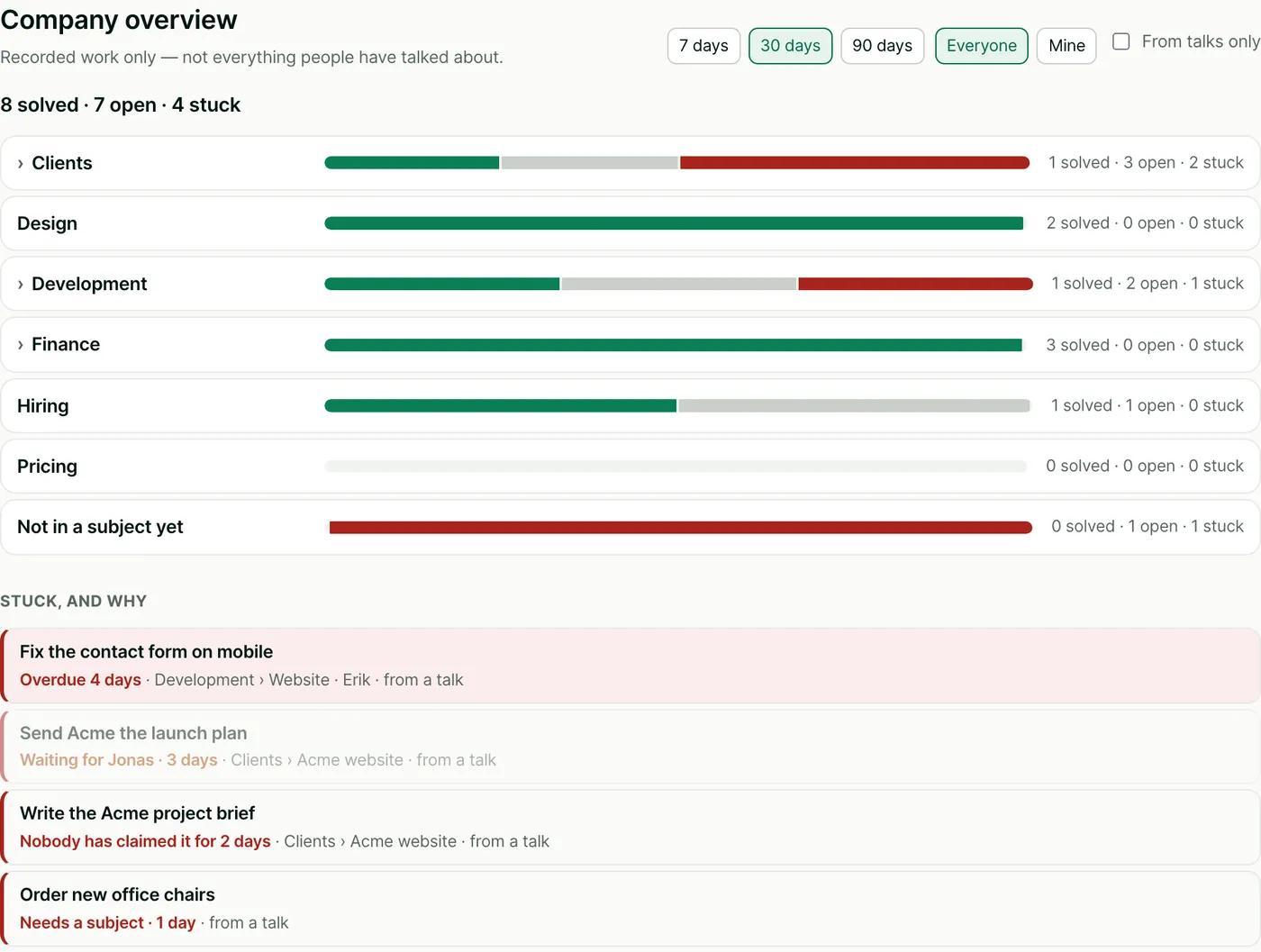This screenshot has height=952, width=1261.
Task: Click the 'Needs a subject · 1 day' status
Action: pyautogui.click(x=108, y=923)
